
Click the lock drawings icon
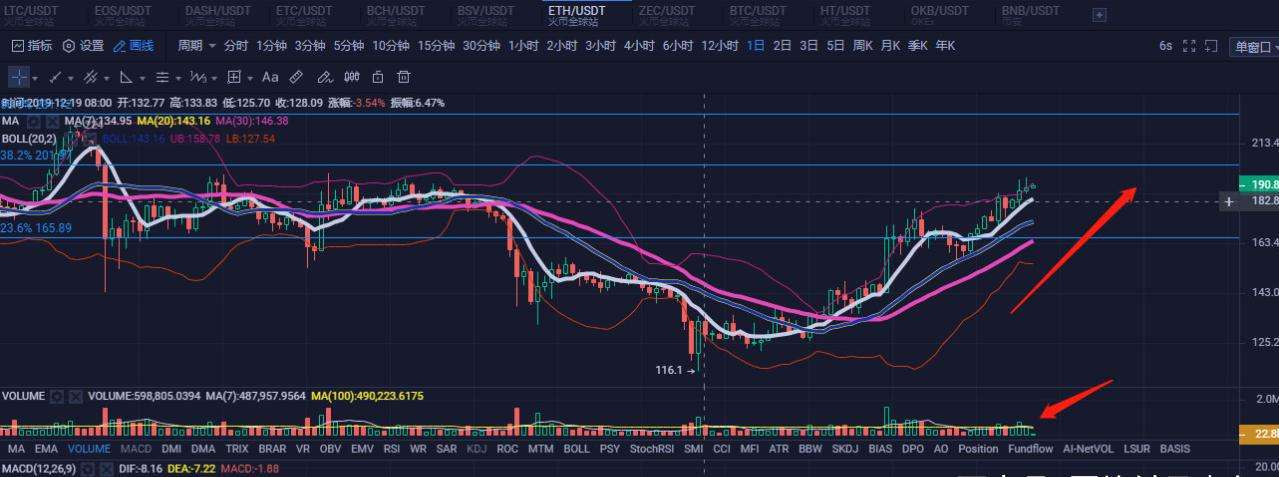tap(377, 77)
